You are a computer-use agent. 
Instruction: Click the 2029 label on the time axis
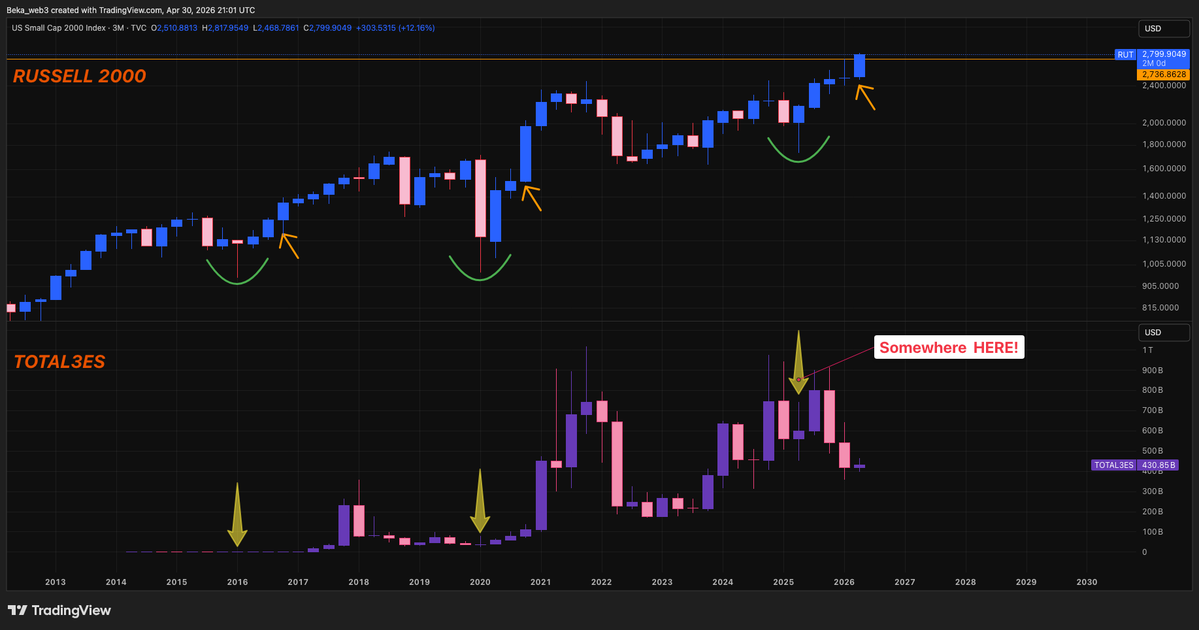point(1026,582)
